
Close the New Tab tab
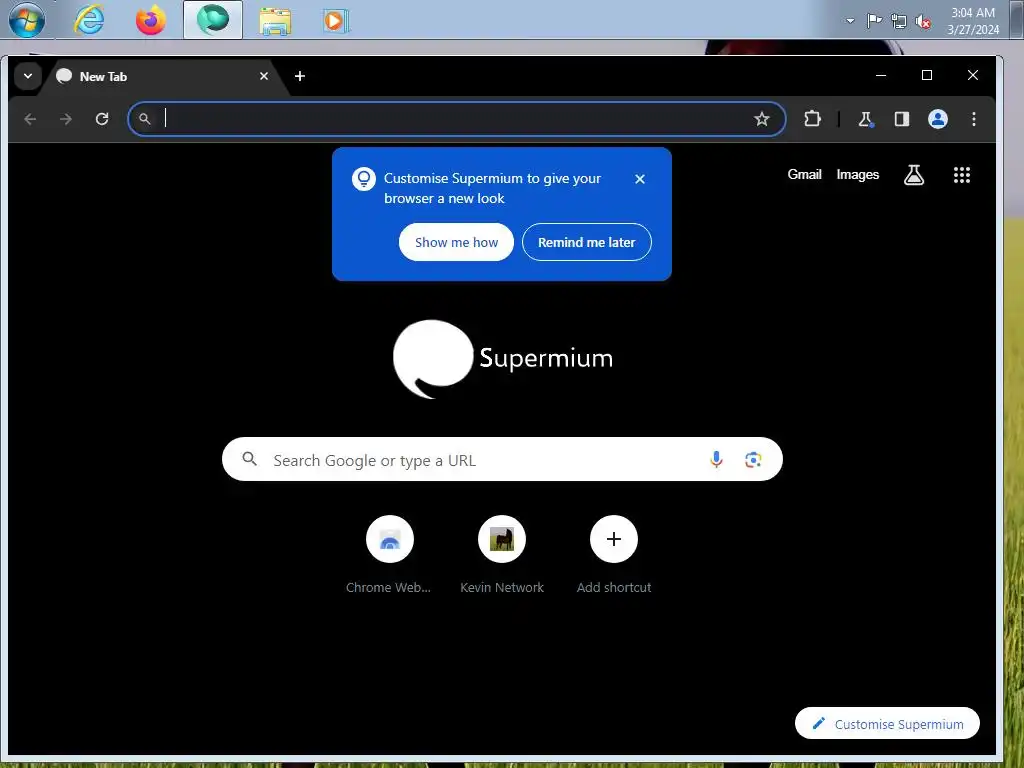point(264,76)
